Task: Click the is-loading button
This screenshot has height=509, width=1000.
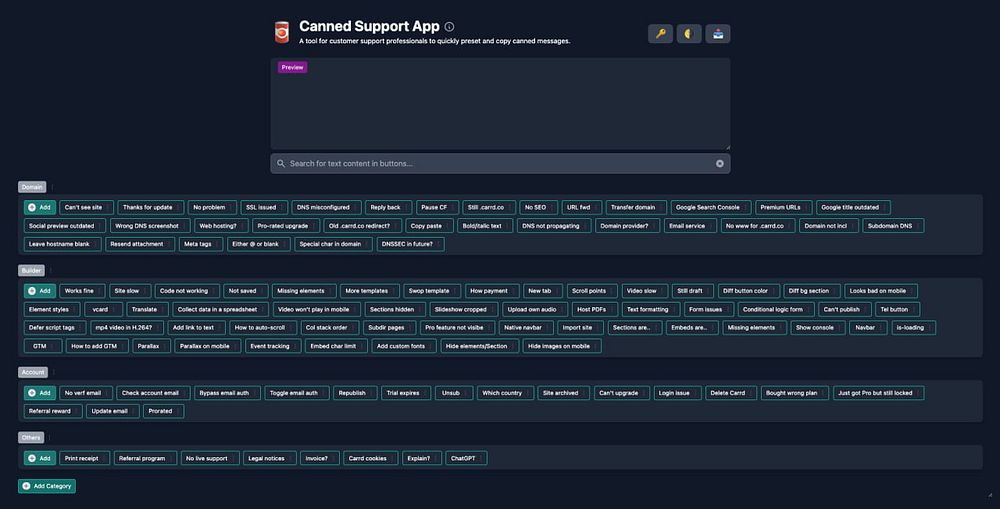Action: 913,328
